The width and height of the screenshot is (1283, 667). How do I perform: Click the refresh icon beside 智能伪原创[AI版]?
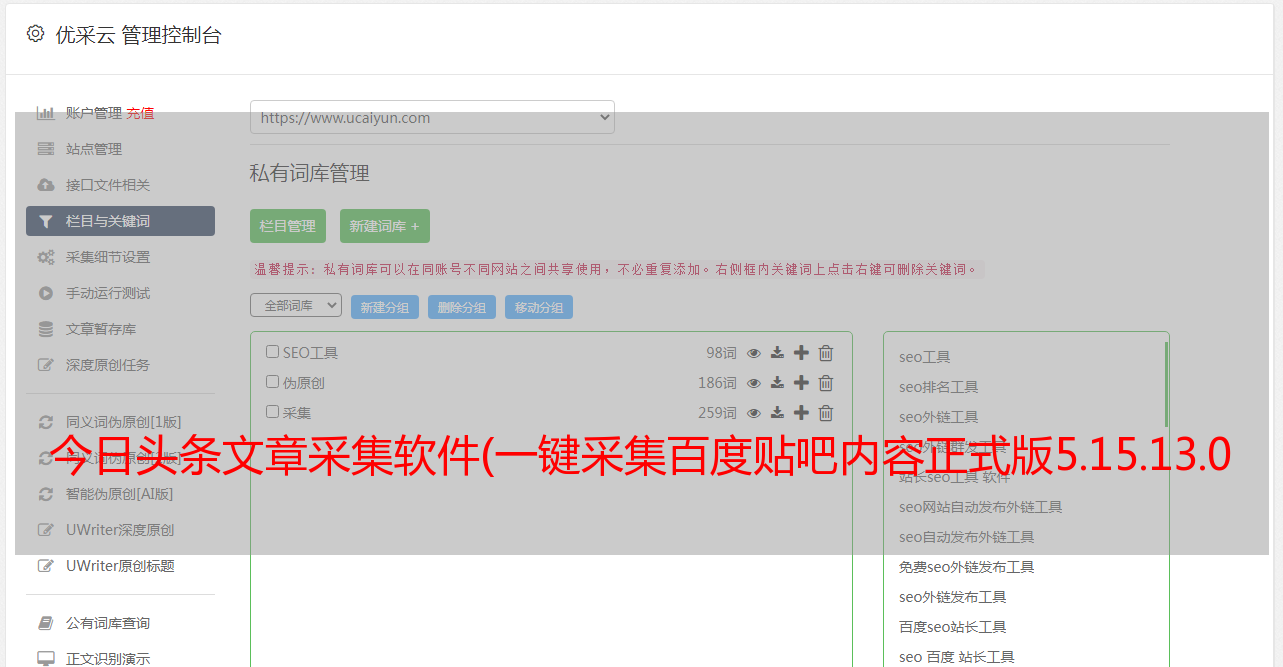click(46, 494)
